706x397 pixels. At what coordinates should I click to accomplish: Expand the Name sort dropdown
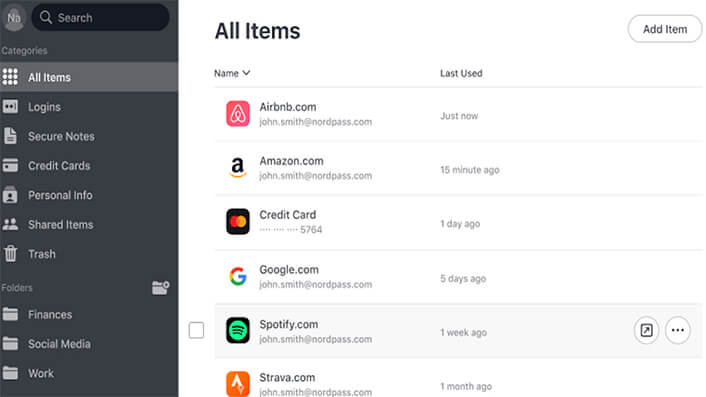point(232,73)
